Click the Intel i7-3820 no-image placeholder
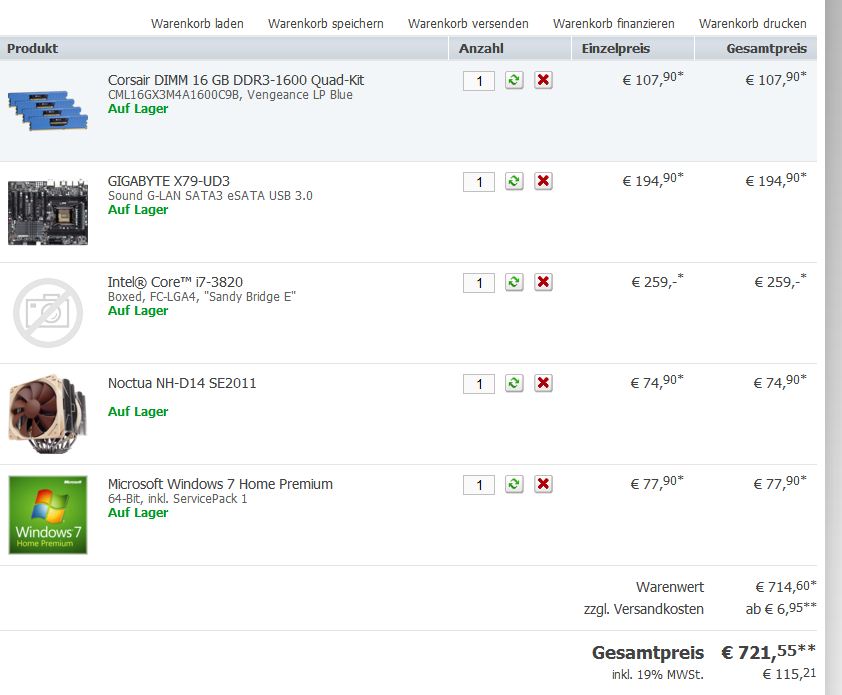Image resolution: width=842 pixels, height=695 pixels. [x=48, y=313]
